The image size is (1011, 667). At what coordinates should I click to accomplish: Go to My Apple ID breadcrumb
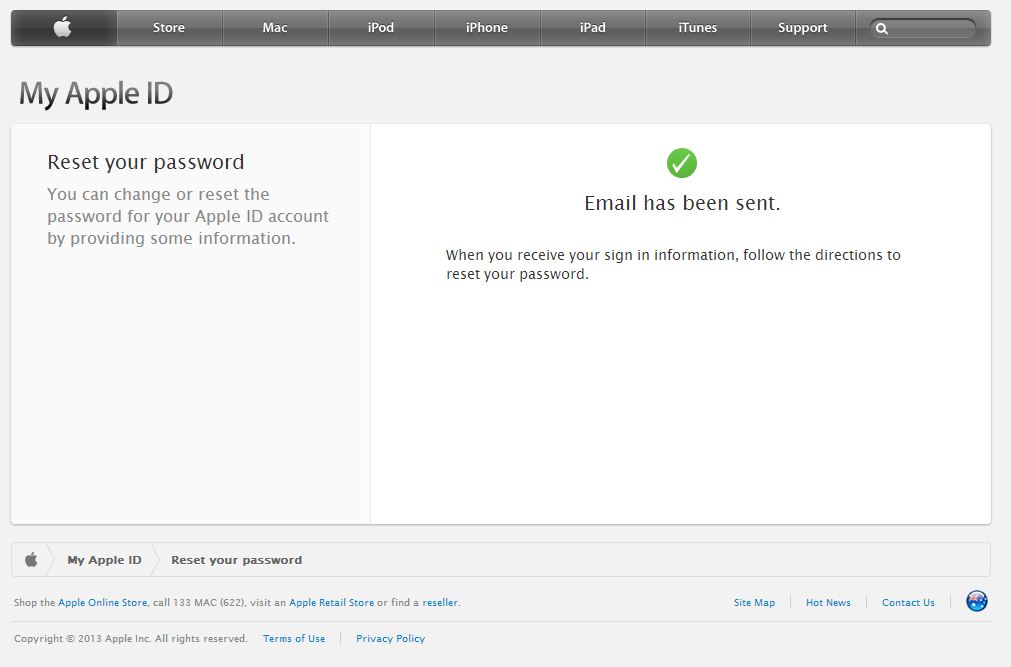click(x=104, y=560)
